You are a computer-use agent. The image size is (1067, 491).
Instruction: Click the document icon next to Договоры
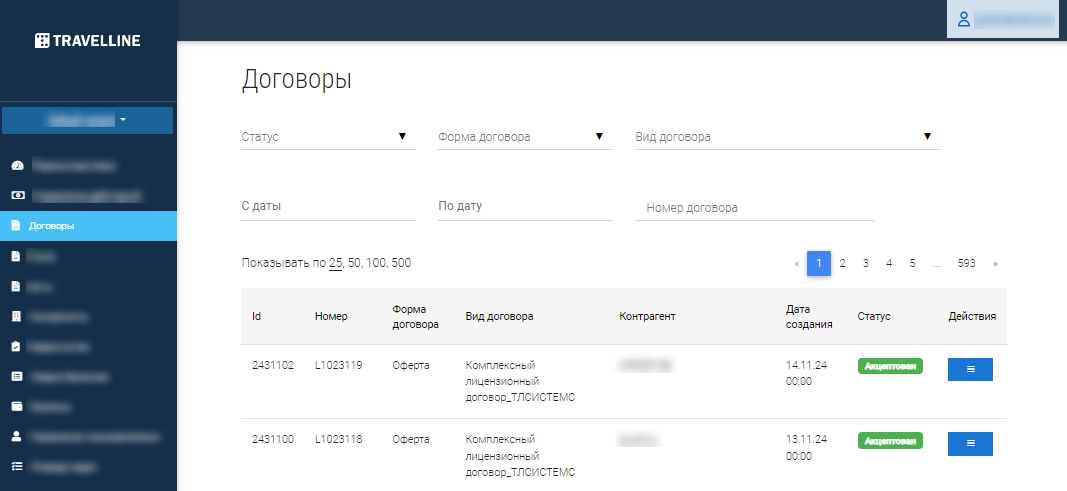[16, 226]
